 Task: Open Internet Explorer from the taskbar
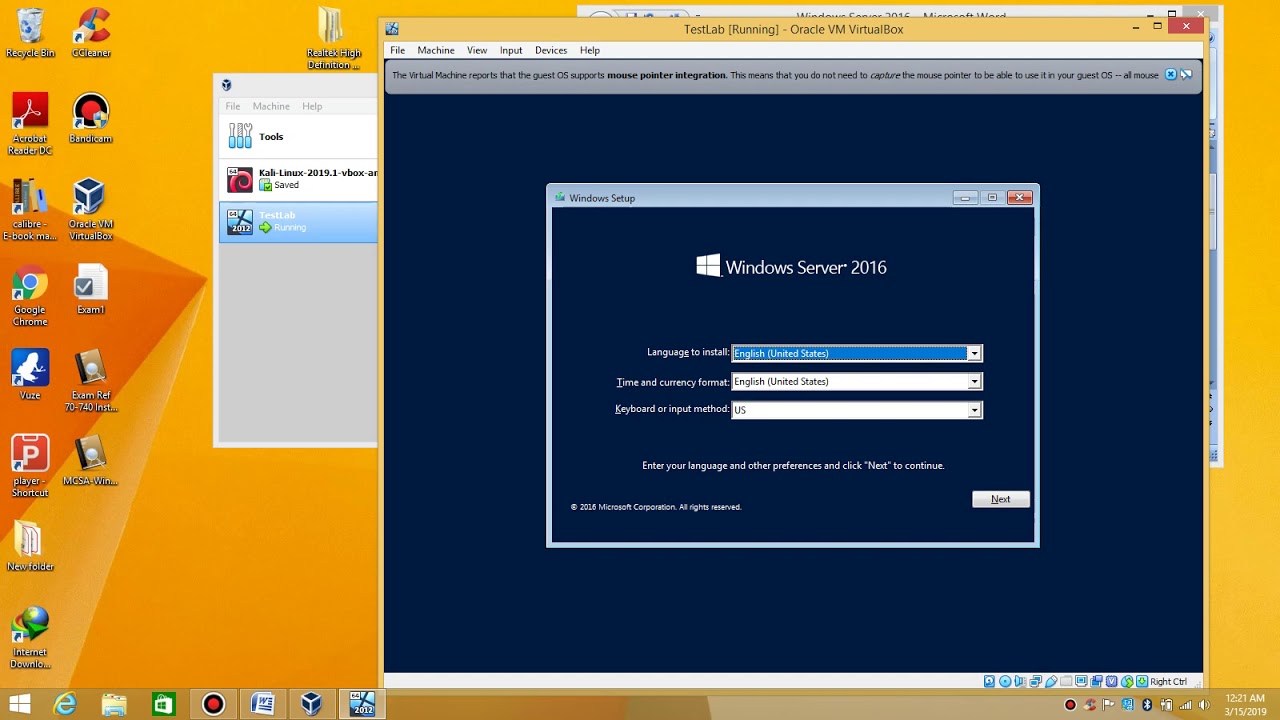pos(65,704)
